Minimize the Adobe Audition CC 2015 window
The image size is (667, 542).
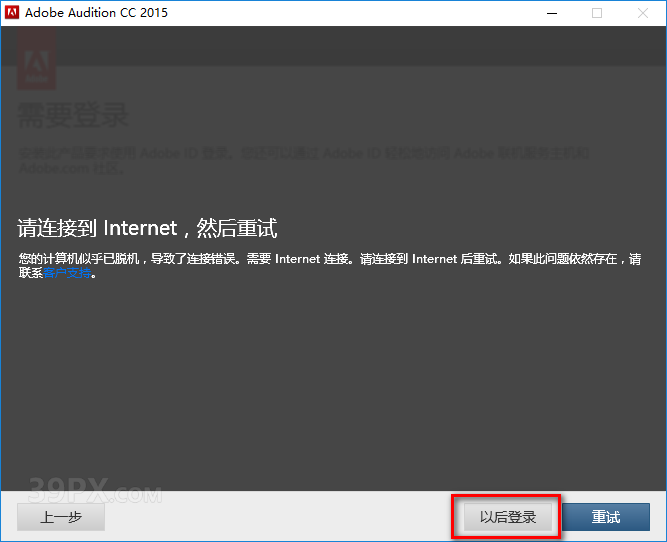[552, 13]
